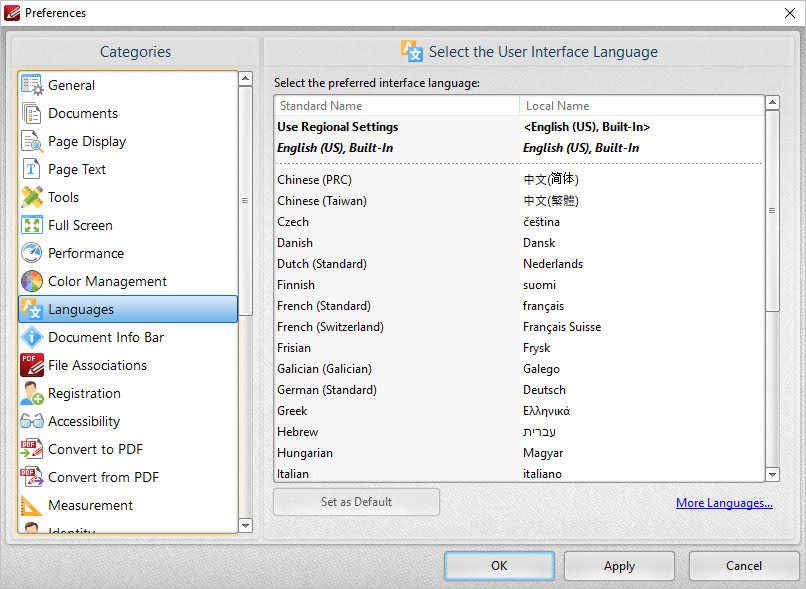Image resolution: width=806 pixels, height=589 pixels.
Task: Open Document Info Bar preferences
Action: [104, 337]
